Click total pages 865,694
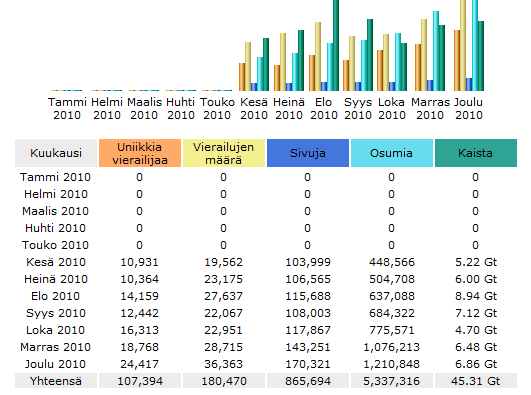This screenshot has height=395, width=531. (x=307, y=381)
